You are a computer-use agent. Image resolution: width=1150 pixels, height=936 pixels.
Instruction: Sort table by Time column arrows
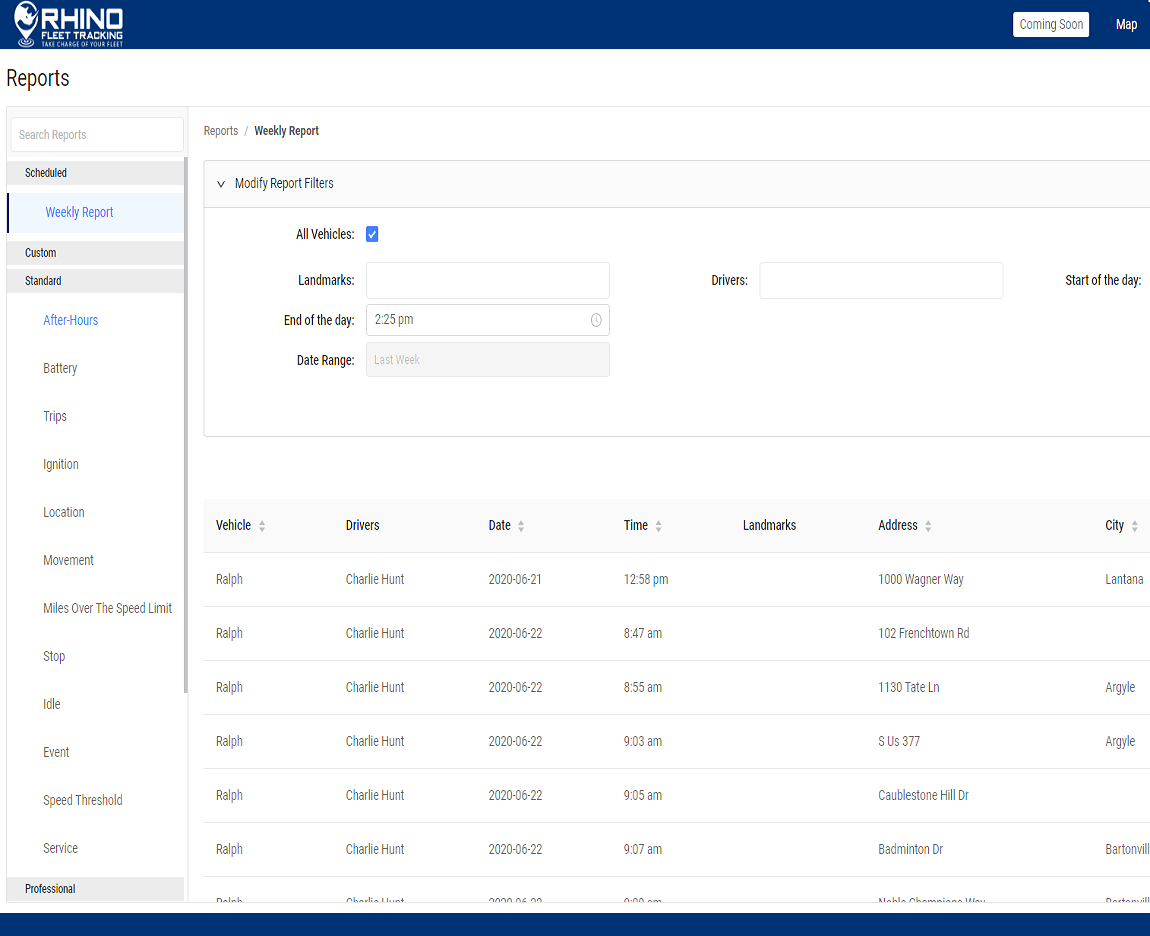click(x=658, y=526)
